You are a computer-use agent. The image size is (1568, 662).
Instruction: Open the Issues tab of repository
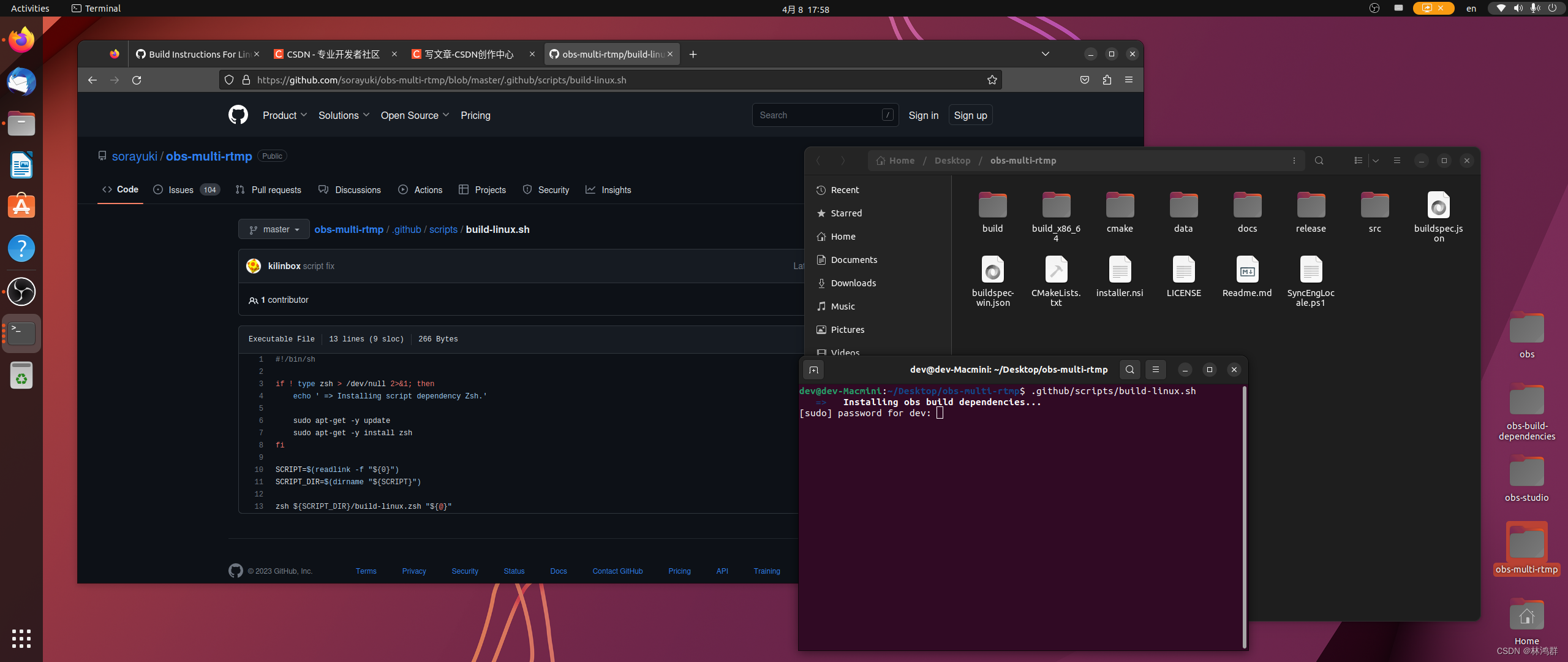click(186, 190)
